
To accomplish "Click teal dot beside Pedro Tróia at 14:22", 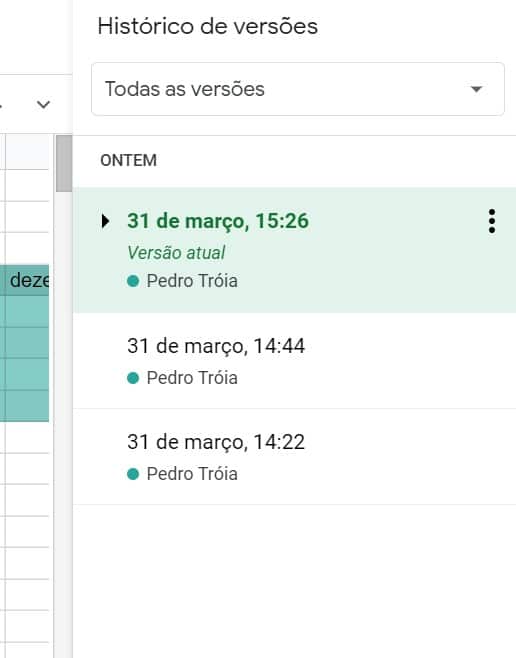I will tap(133, 474).
